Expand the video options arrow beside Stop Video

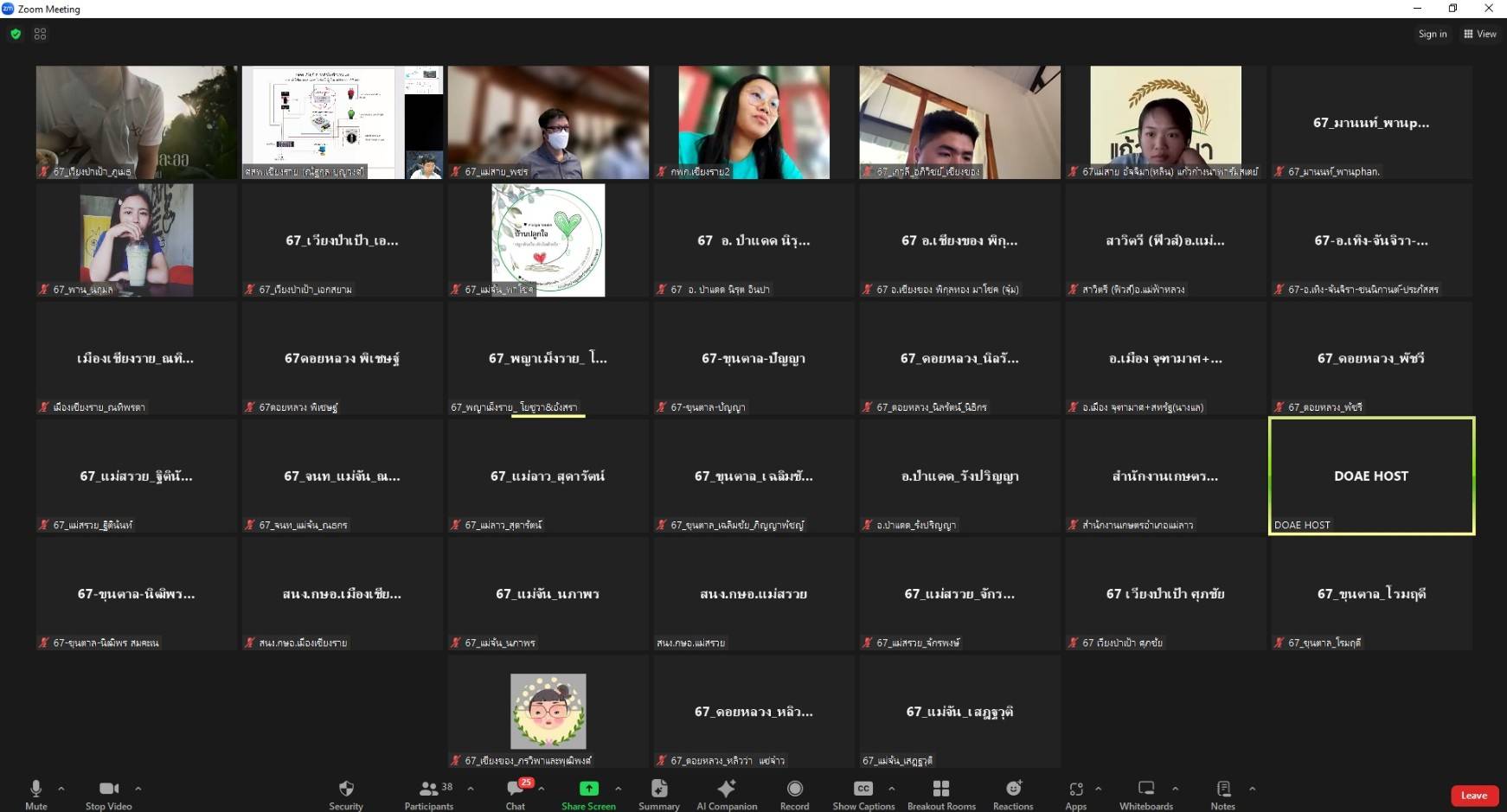pos(138,789)
